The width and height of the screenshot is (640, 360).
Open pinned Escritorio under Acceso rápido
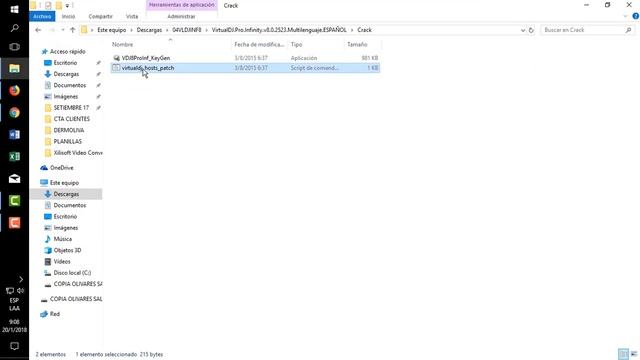(x=65, y=63)
